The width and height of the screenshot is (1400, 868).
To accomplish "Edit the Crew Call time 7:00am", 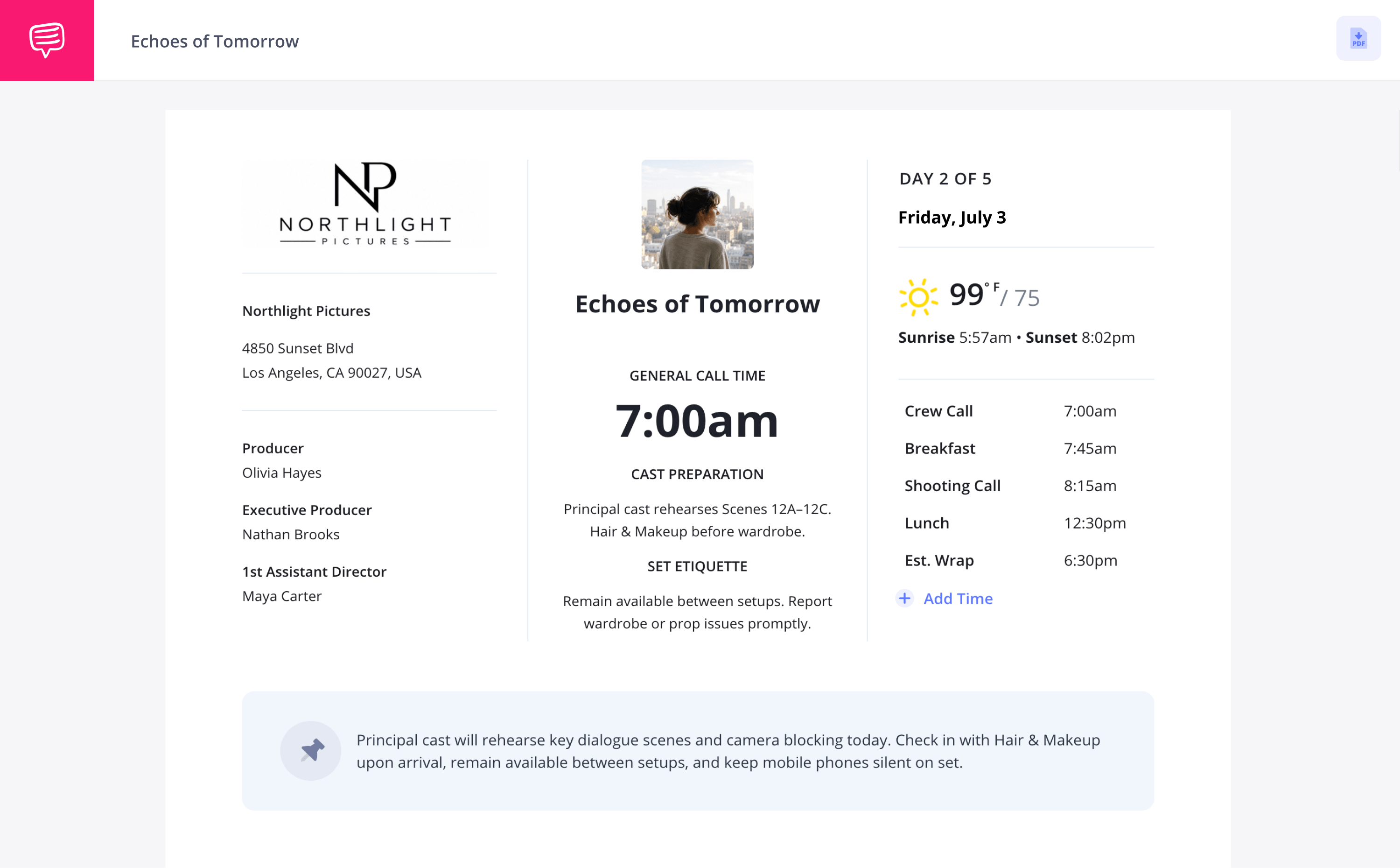I will point(1090,411).
